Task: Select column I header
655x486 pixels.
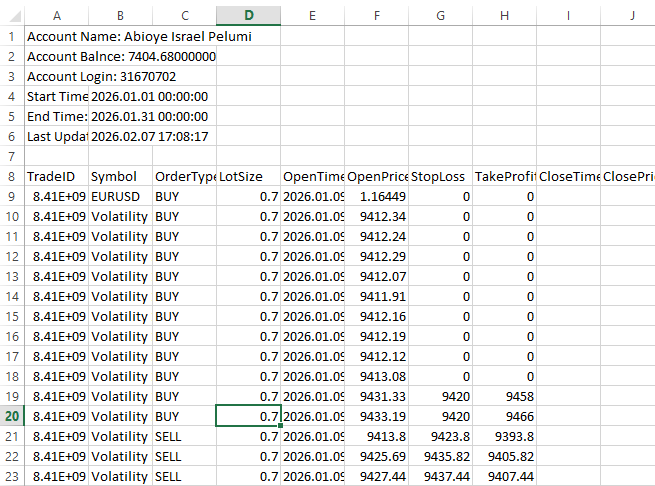Action: click(x=568, y=16)
